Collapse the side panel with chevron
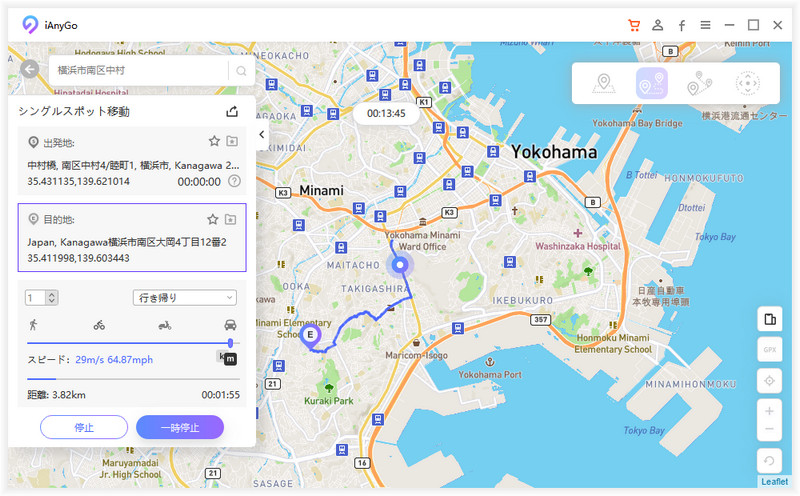Viewport: 800px width, 496px height. pos(262,135)
